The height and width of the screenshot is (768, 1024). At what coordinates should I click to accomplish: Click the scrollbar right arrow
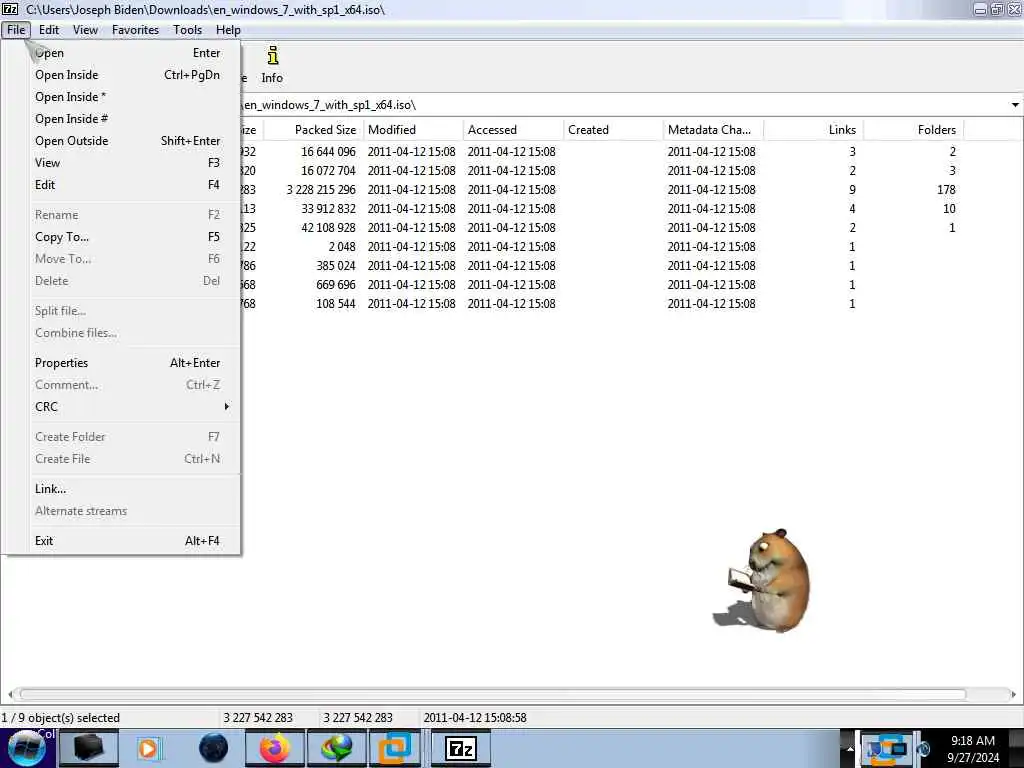pos(1013,694)
